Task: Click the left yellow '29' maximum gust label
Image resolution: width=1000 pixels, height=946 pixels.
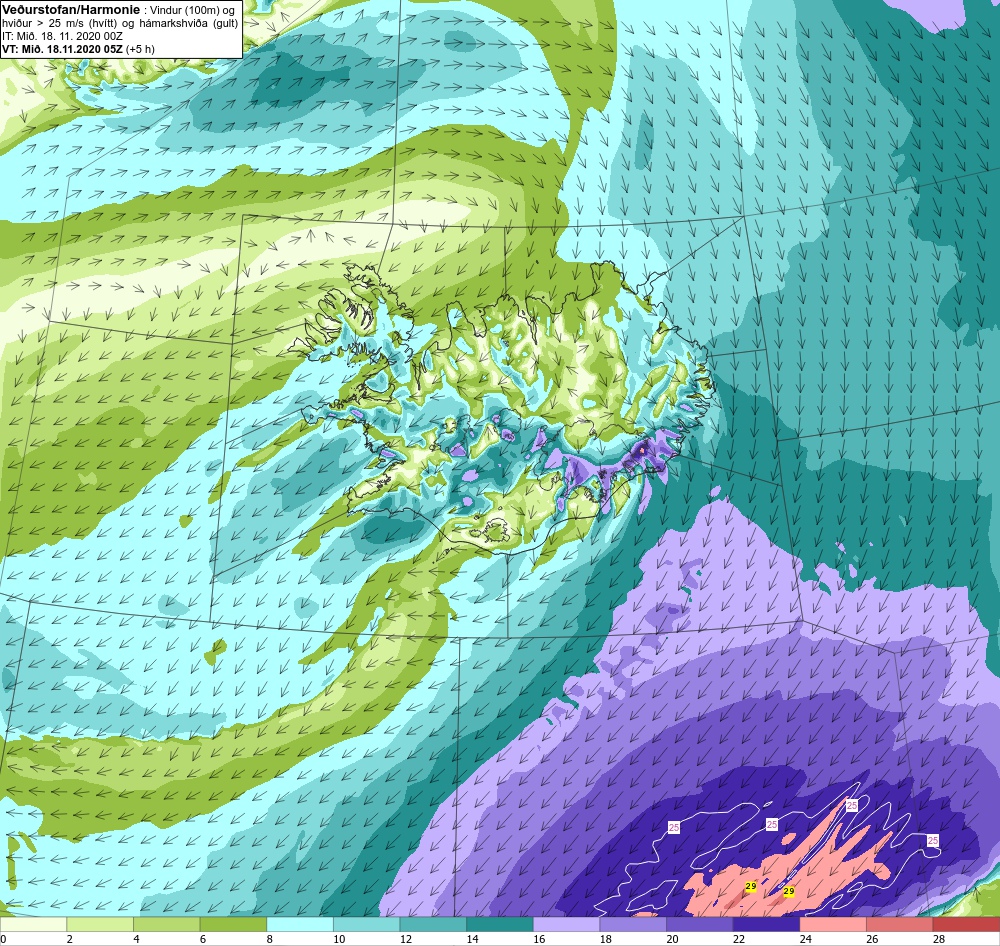Action: tap(751, 887)
